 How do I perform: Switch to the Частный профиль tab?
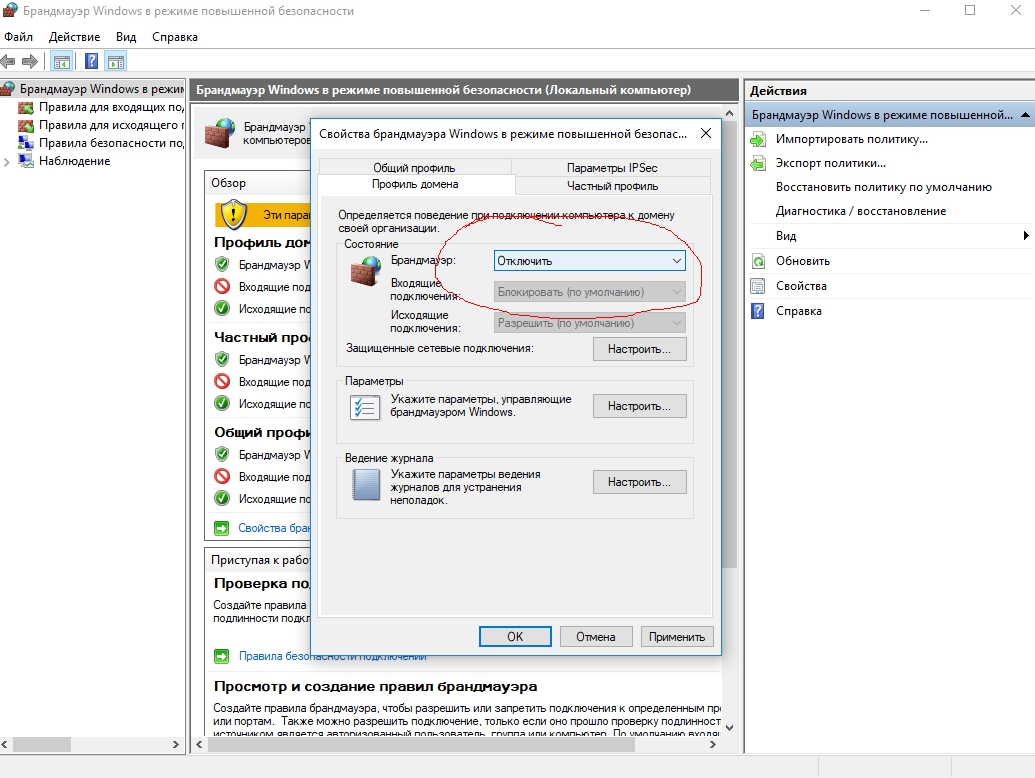613,186
